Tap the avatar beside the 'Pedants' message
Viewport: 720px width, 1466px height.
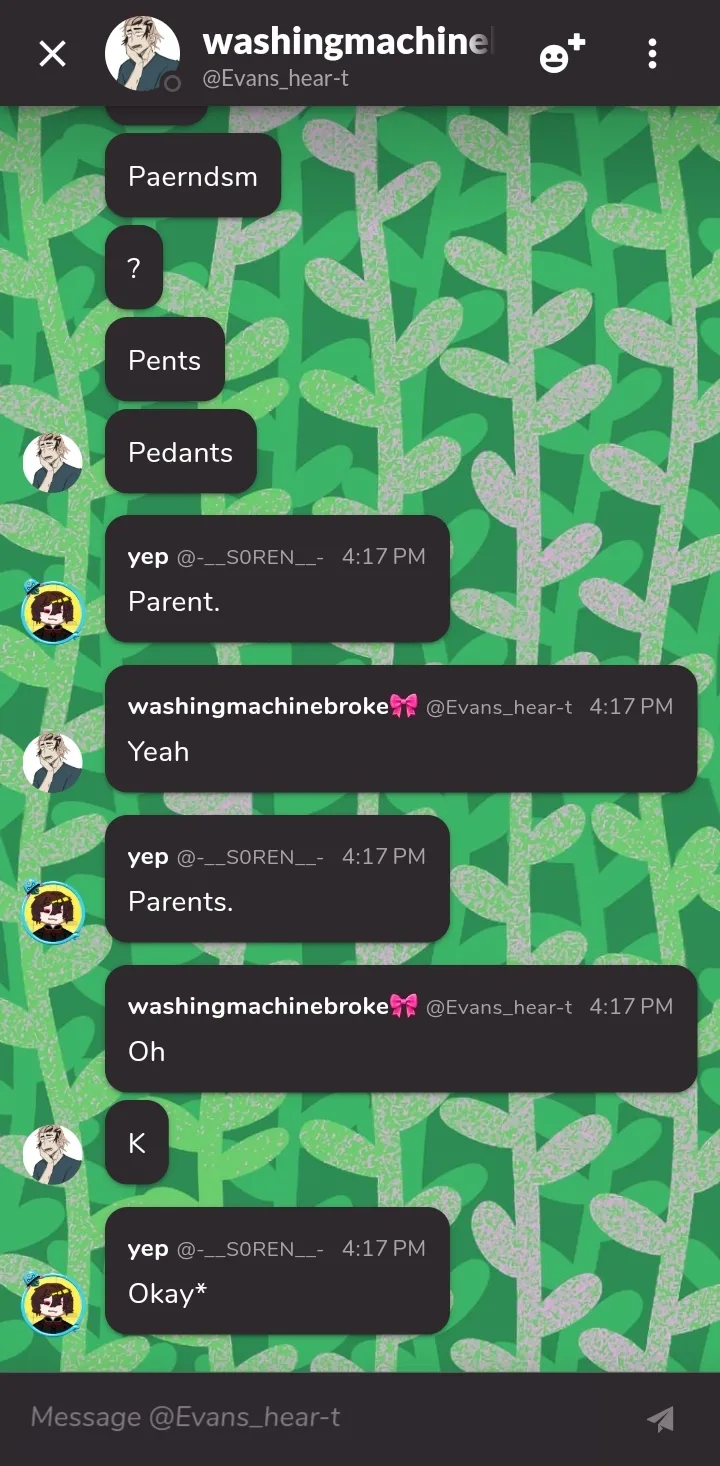(52, 462)
